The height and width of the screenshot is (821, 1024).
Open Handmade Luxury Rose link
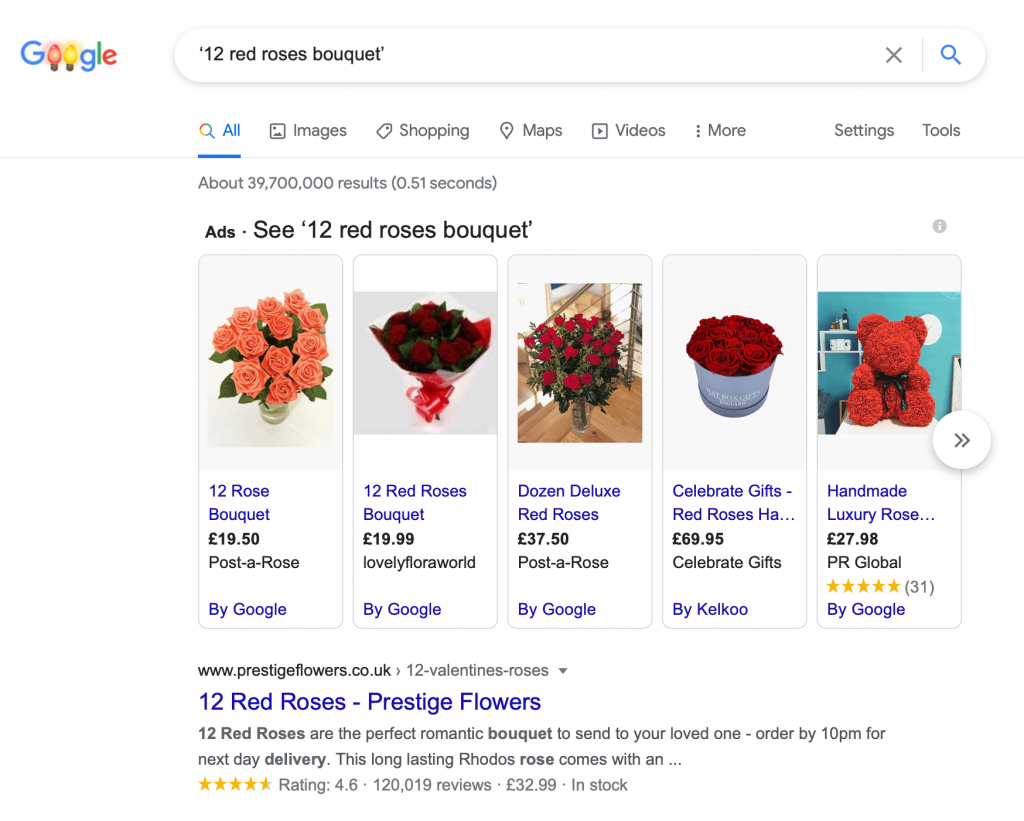click(x=880, y=502)
